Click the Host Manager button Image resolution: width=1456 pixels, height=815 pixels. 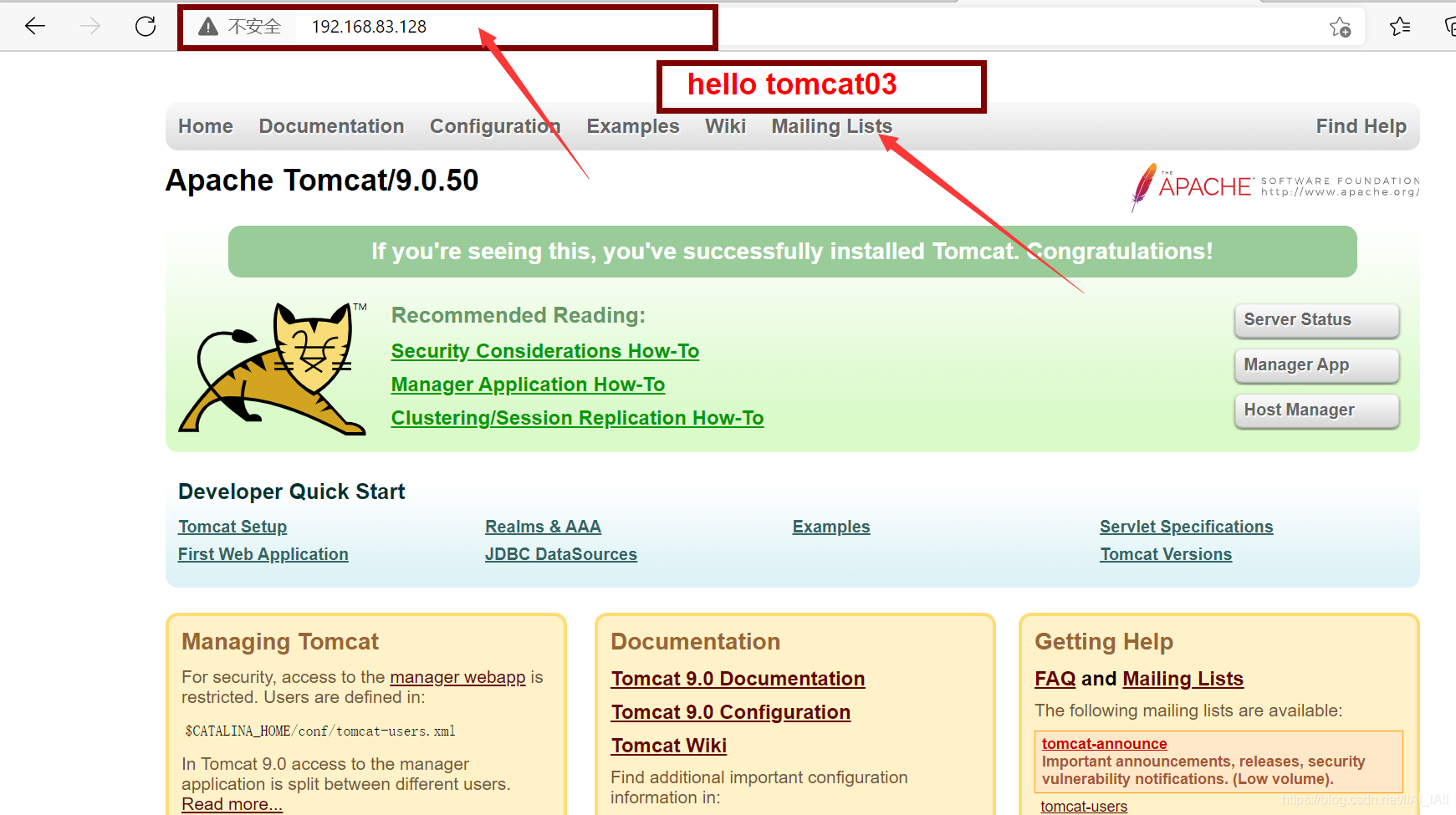pyautogui.click(x=1316, y=410)
